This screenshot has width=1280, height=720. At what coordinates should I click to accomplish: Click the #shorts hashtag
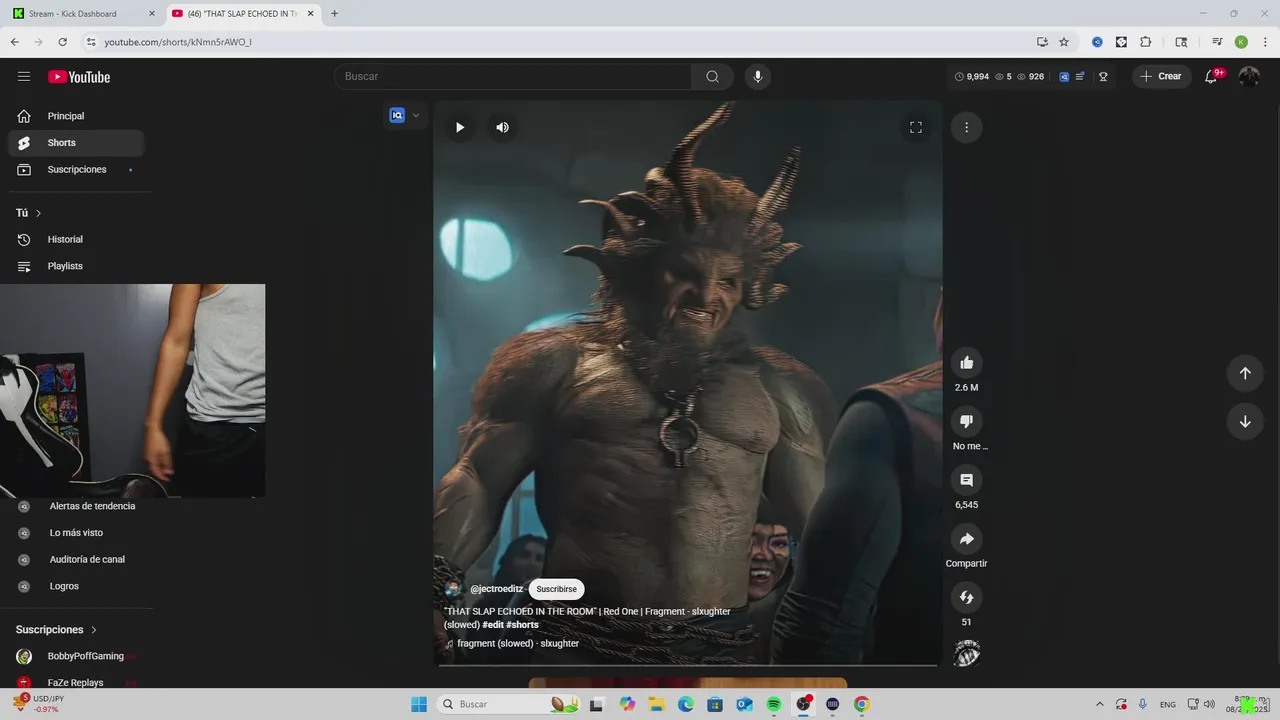[522, 625]
